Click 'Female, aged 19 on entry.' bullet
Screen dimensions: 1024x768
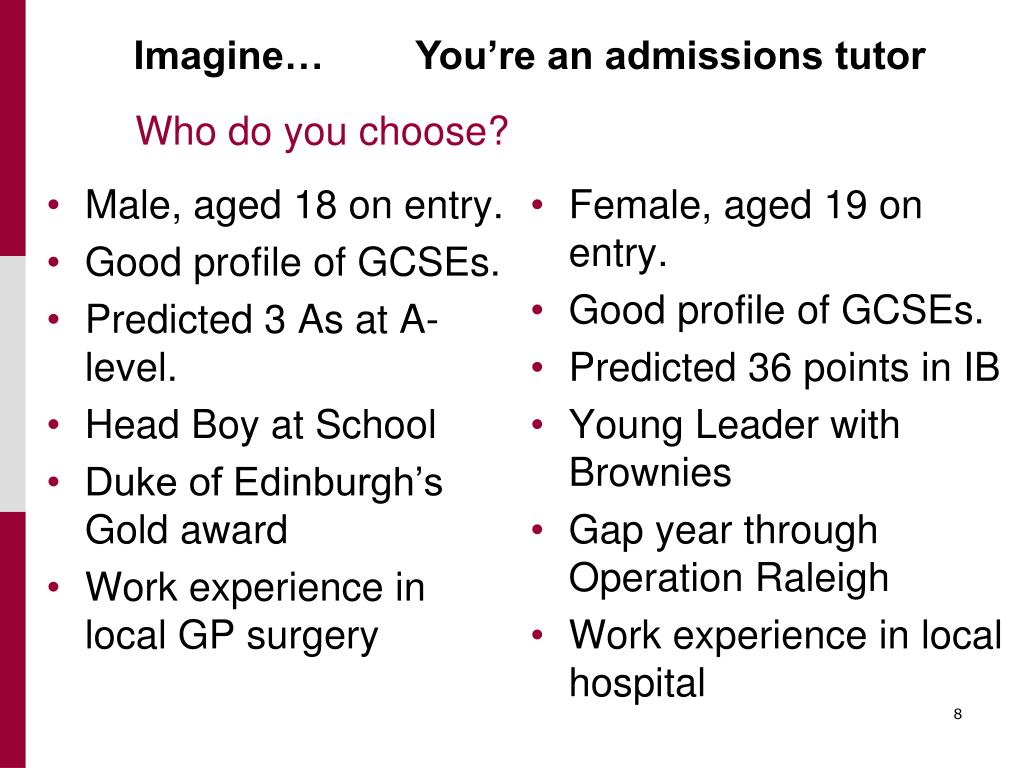tap(745, 229)
